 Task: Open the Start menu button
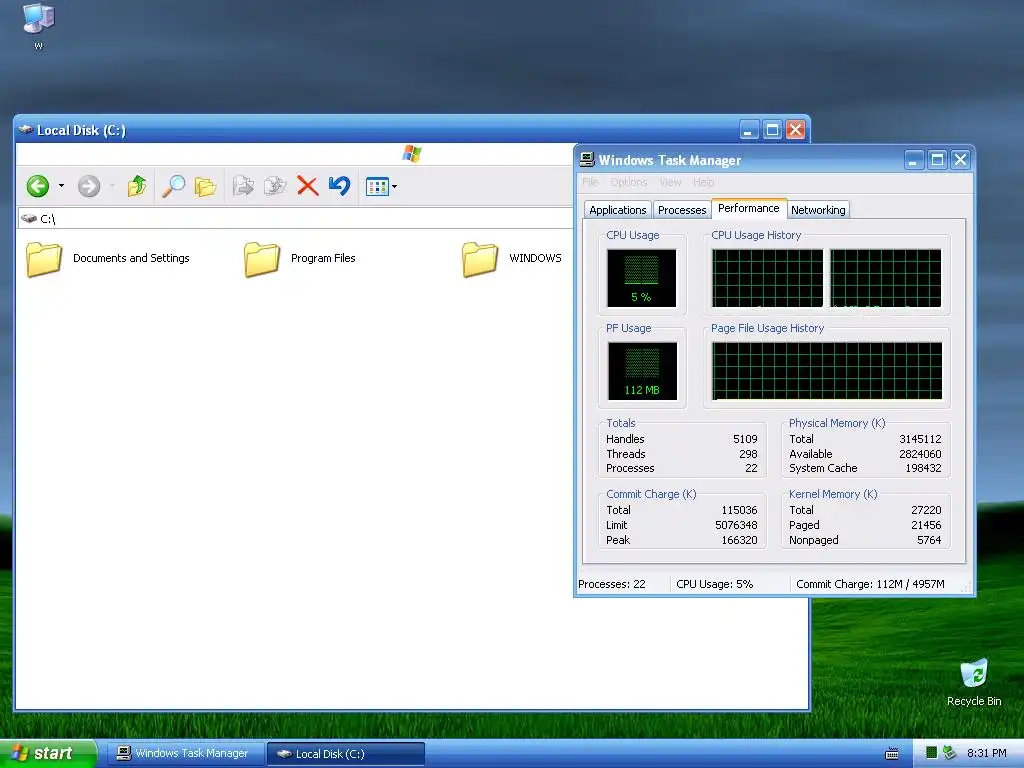tap(48, 754)
